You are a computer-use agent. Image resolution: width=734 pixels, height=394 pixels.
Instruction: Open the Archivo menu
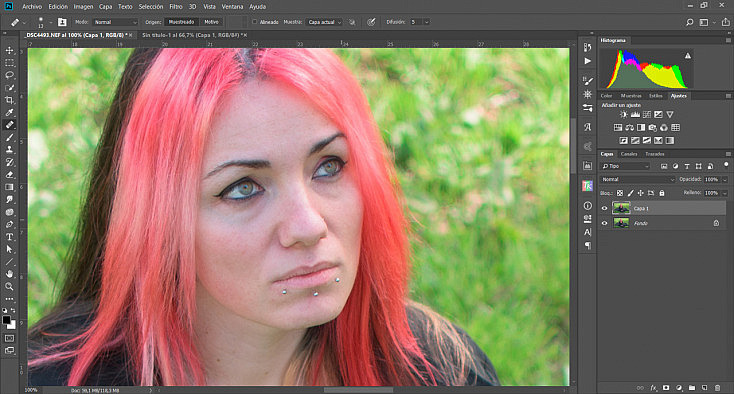pos(32,7)
